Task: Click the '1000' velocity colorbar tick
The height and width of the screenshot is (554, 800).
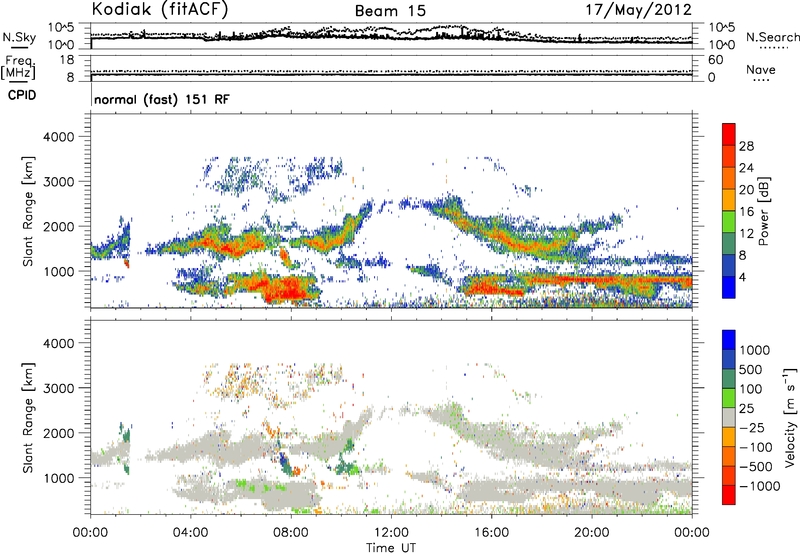Action: (x=755, y=350)
